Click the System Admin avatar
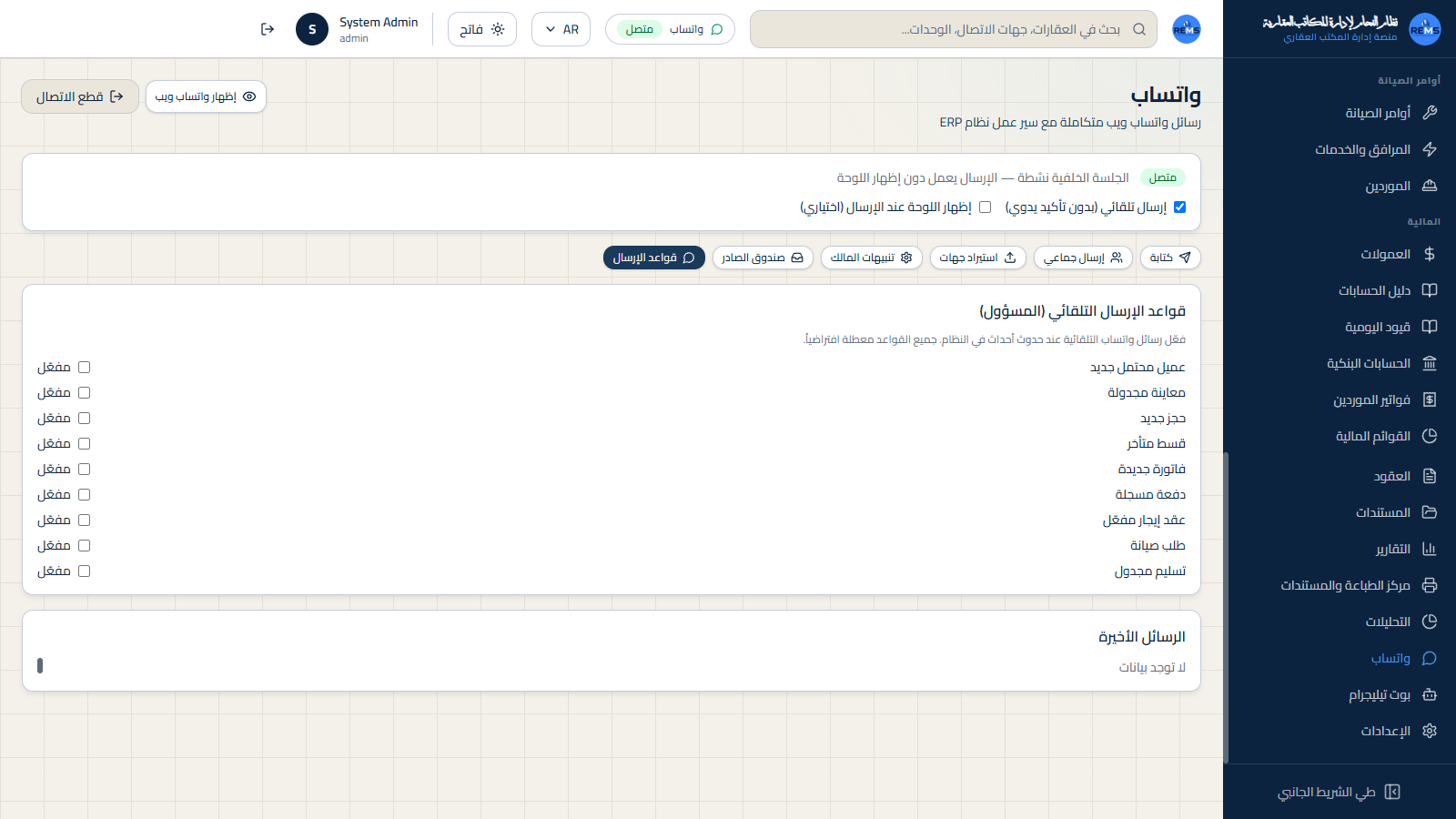The image size is (1456, 819). [x=312, y=29]
